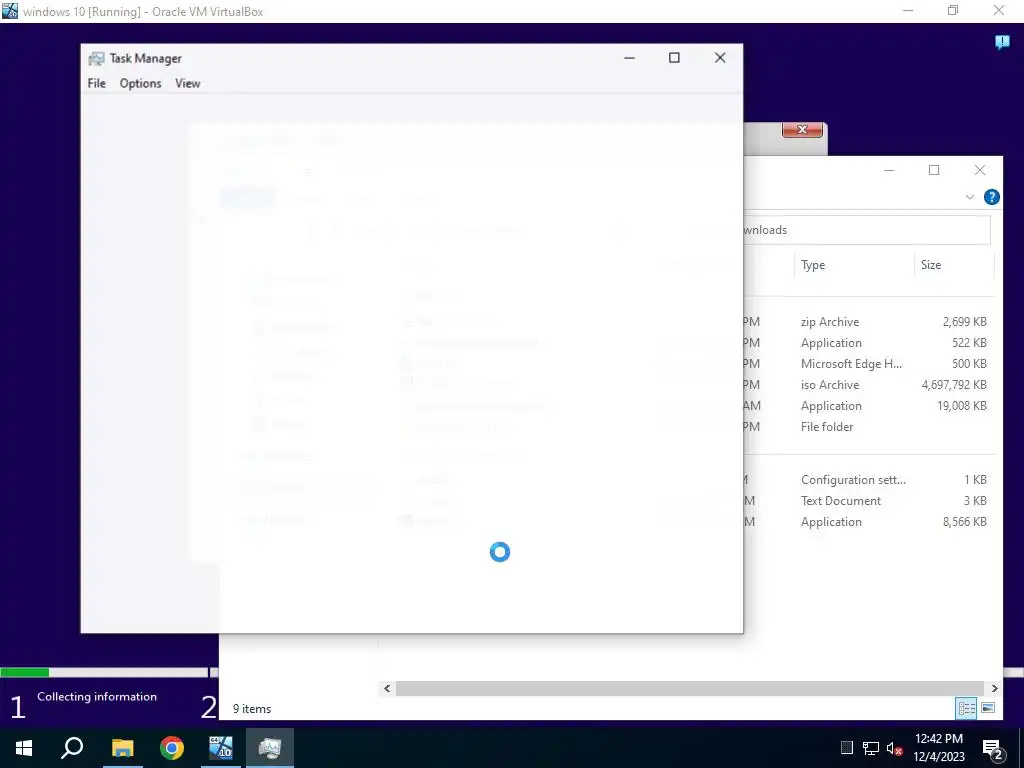
Task: Click the tray icon left of network
Action: coord(846,748)
